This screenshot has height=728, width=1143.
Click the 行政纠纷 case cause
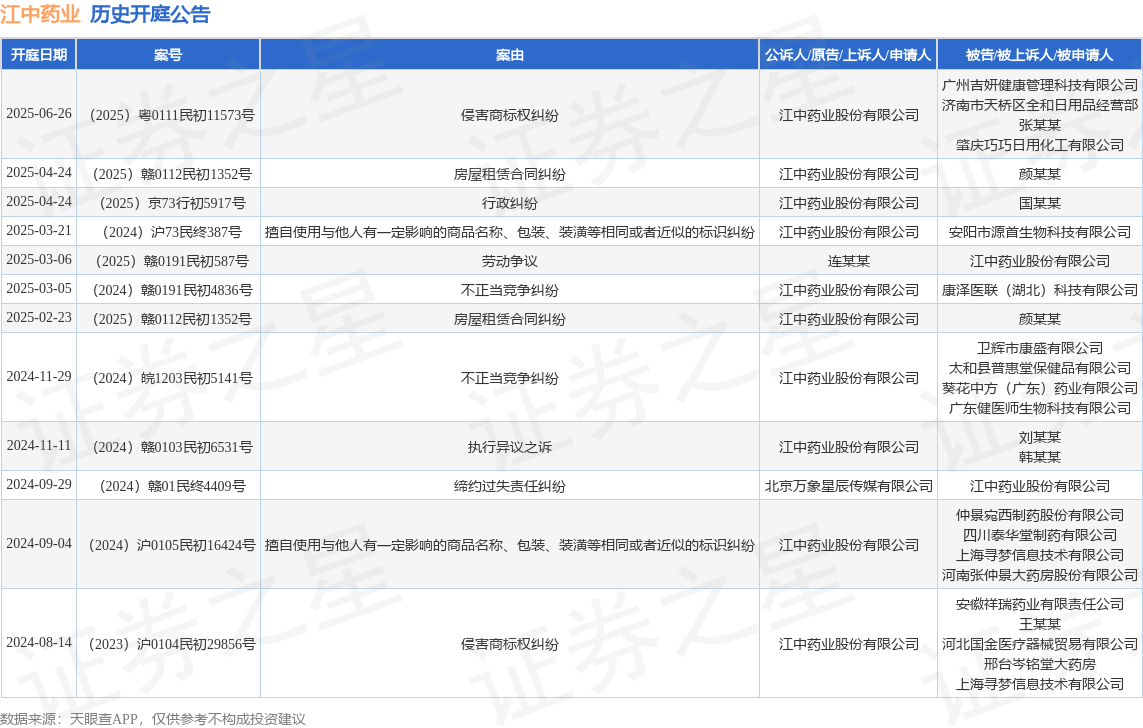click(510, 203)
